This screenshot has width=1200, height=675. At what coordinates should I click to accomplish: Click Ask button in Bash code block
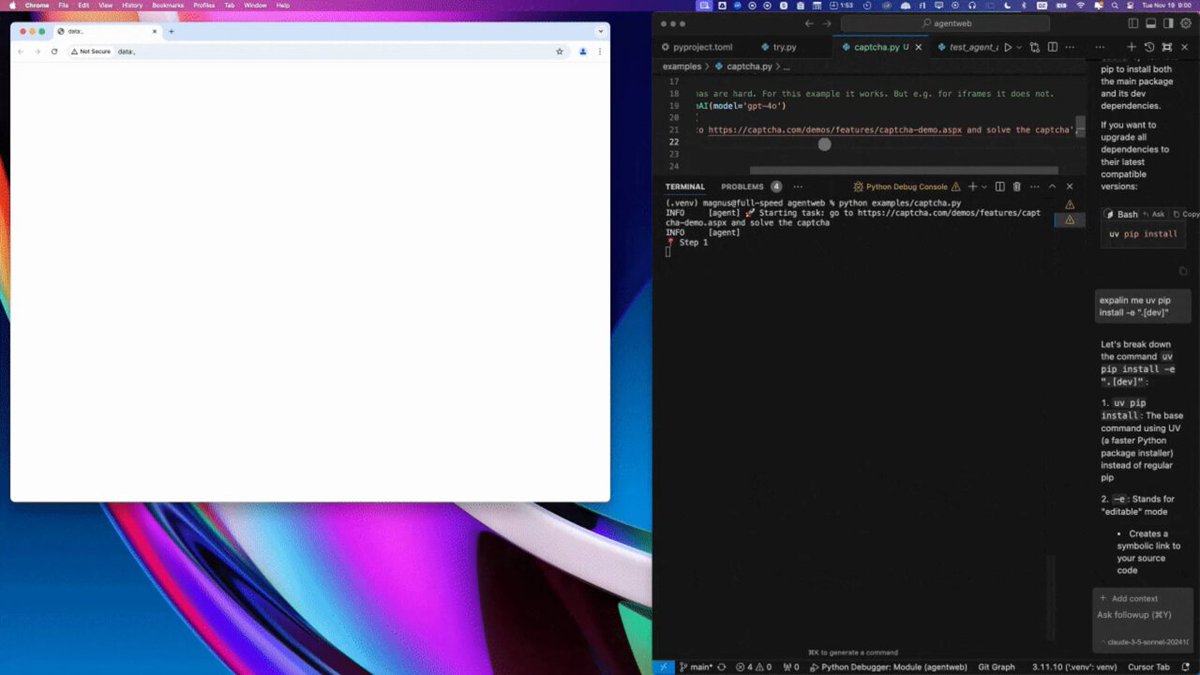(x=1155, y=214)
